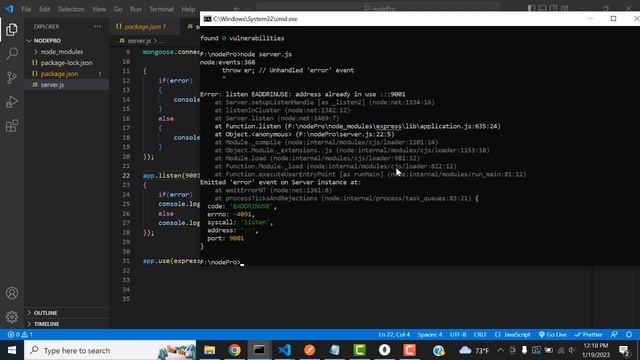Screen dimensions: 640x360
Task: Click the volume speaker tray icon
Action: [x=572, y=350]
